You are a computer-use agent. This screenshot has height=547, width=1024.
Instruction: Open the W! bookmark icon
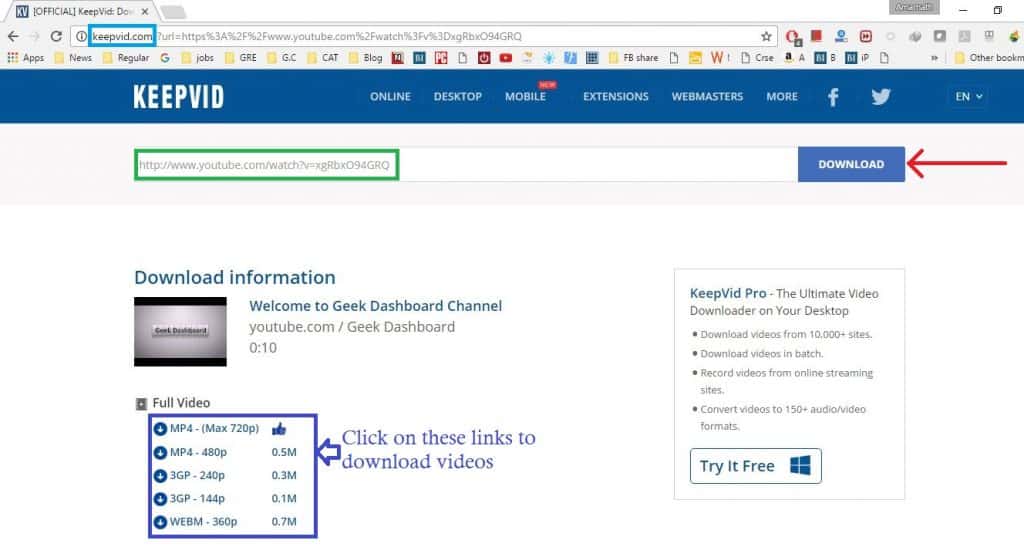click(720, 57)
